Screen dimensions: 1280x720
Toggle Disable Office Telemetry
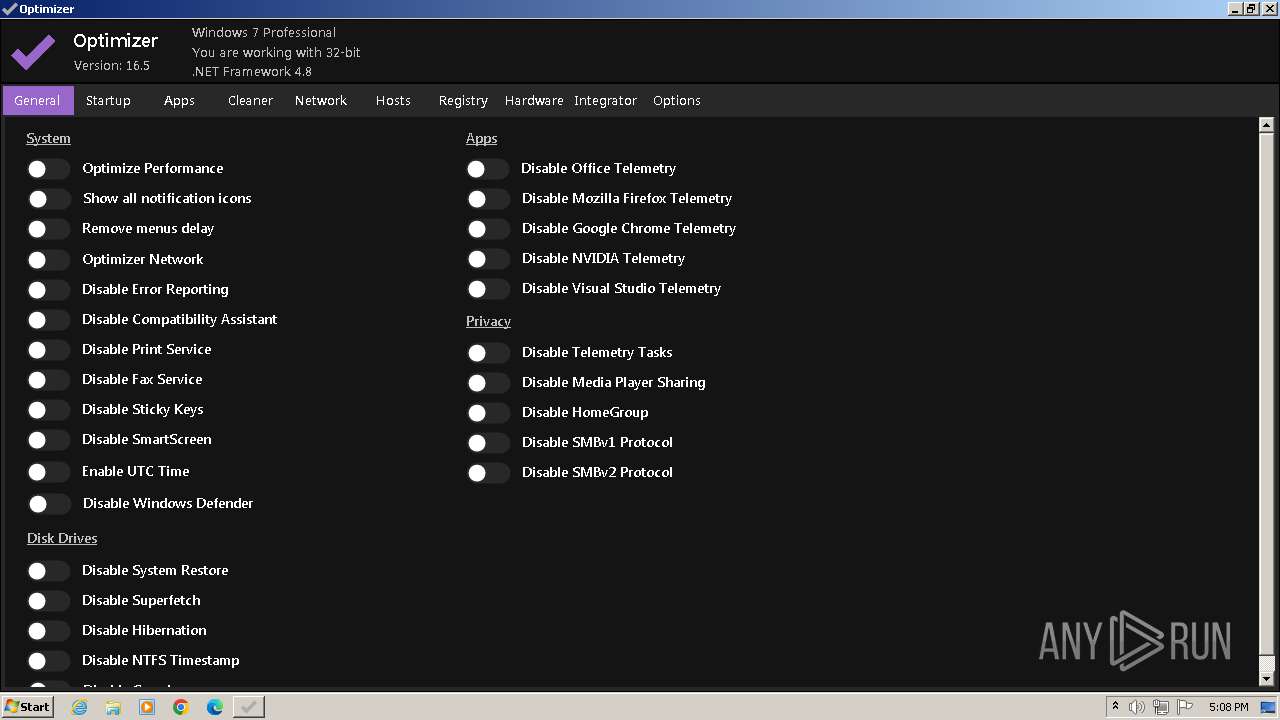(488, 169)
